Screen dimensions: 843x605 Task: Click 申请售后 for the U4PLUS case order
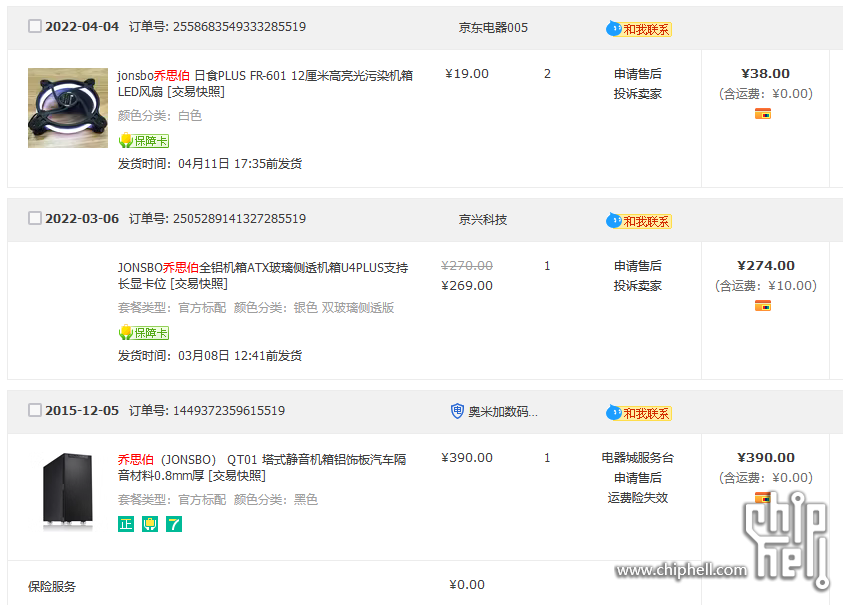pos(638,266)
